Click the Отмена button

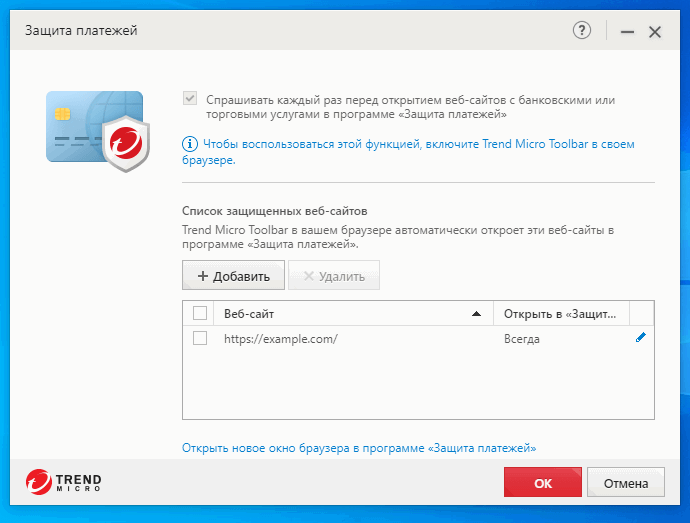[626, 482]
